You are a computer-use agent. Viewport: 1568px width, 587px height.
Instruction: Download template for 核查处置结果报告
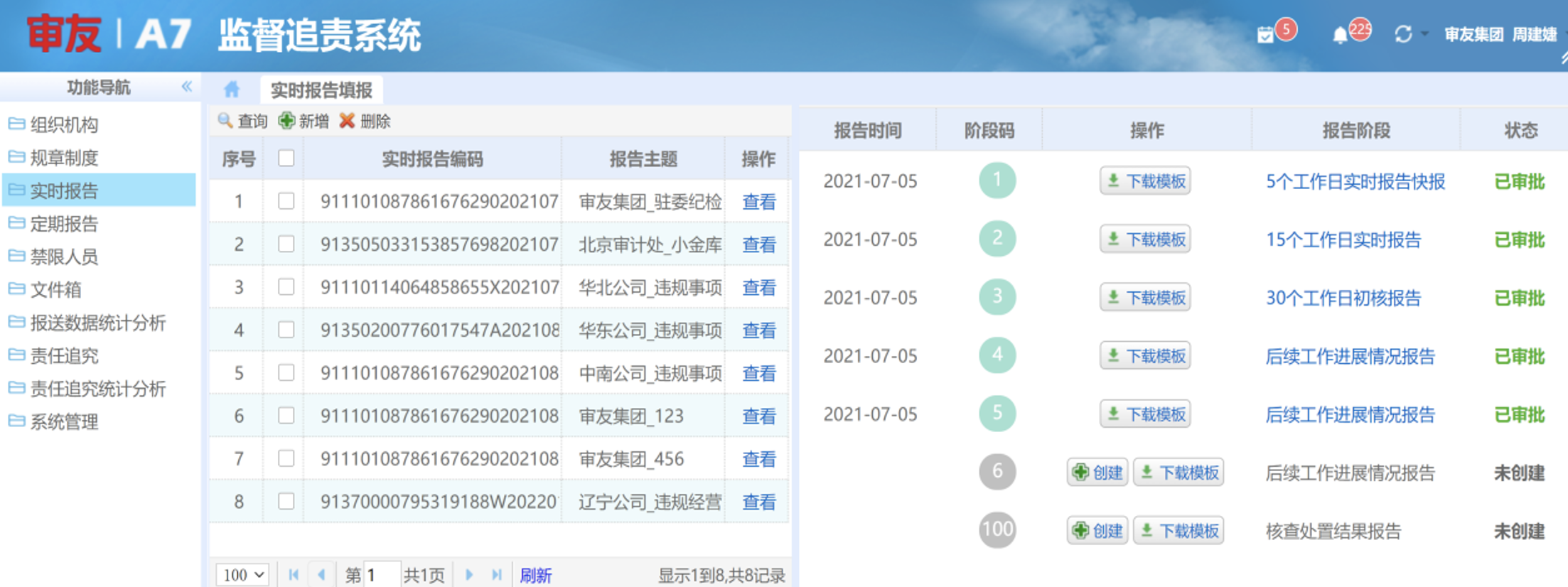(x=1178, y=531)
